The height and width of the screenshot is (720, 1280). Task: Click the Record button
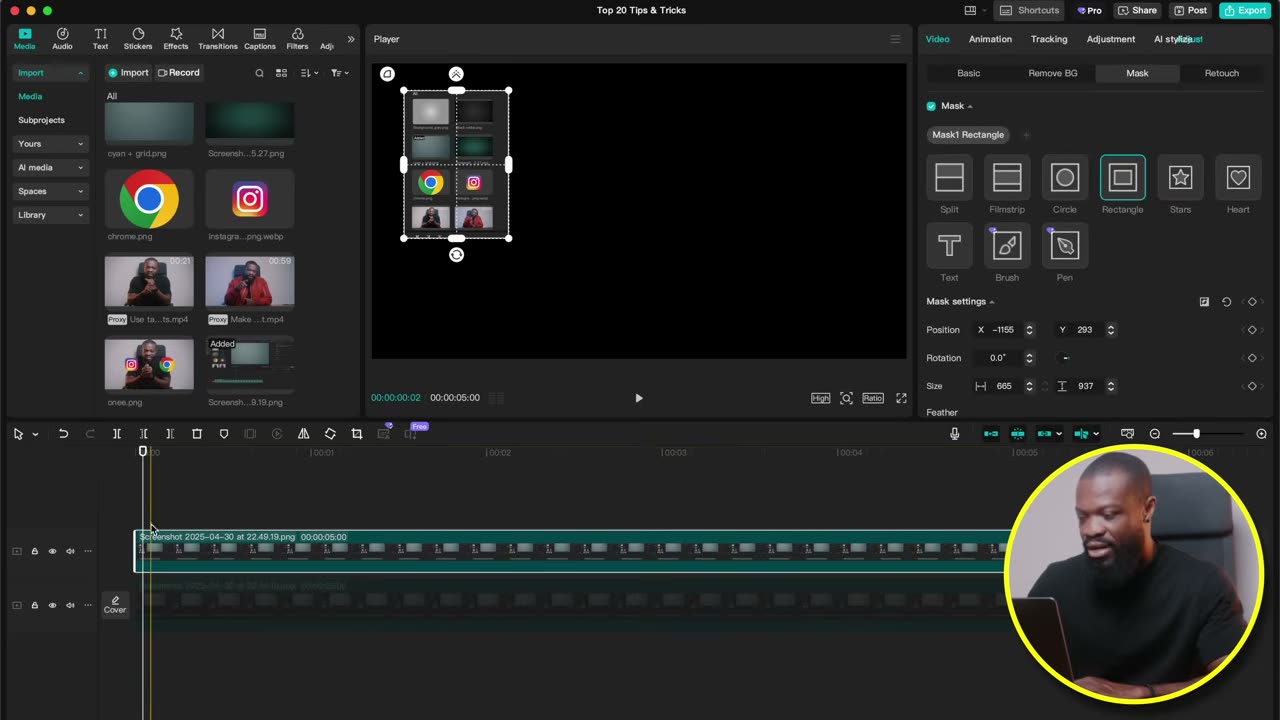(179, 73)
